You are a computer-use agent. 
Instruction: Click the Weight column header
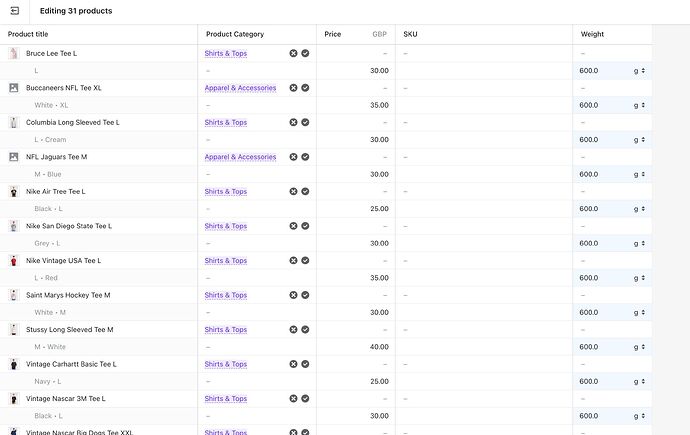592,34
